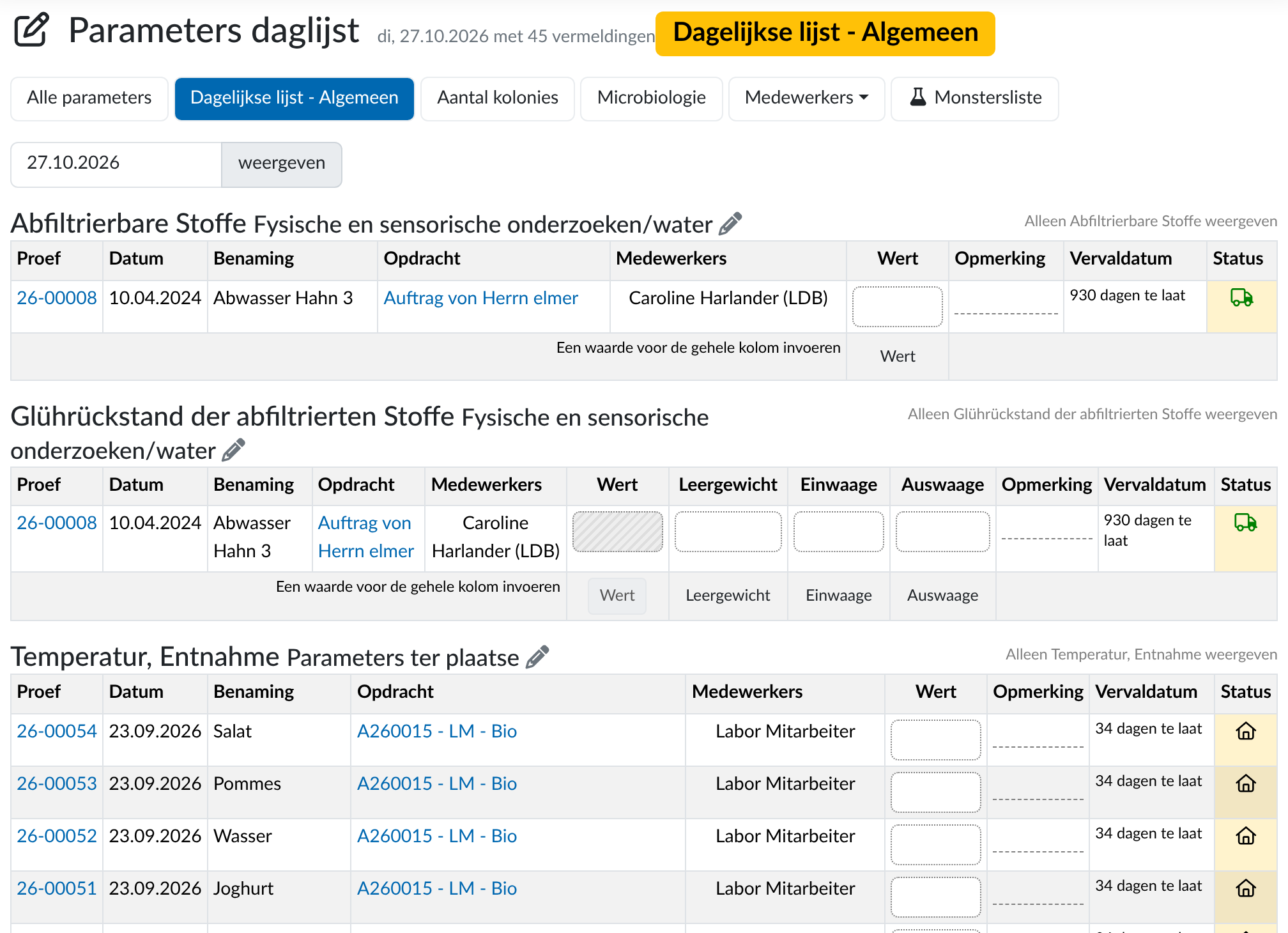Open the Monstersliste flask button
This screenshot has width=1288, height=933.
tap(974, 98)
